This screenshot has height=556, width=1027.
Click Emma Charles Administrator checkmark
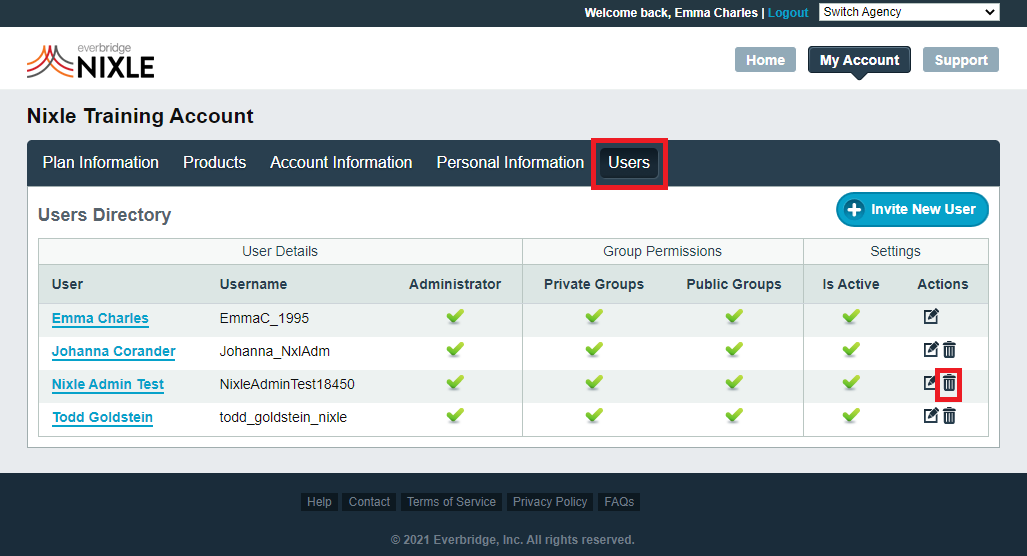tap(455, 317)
